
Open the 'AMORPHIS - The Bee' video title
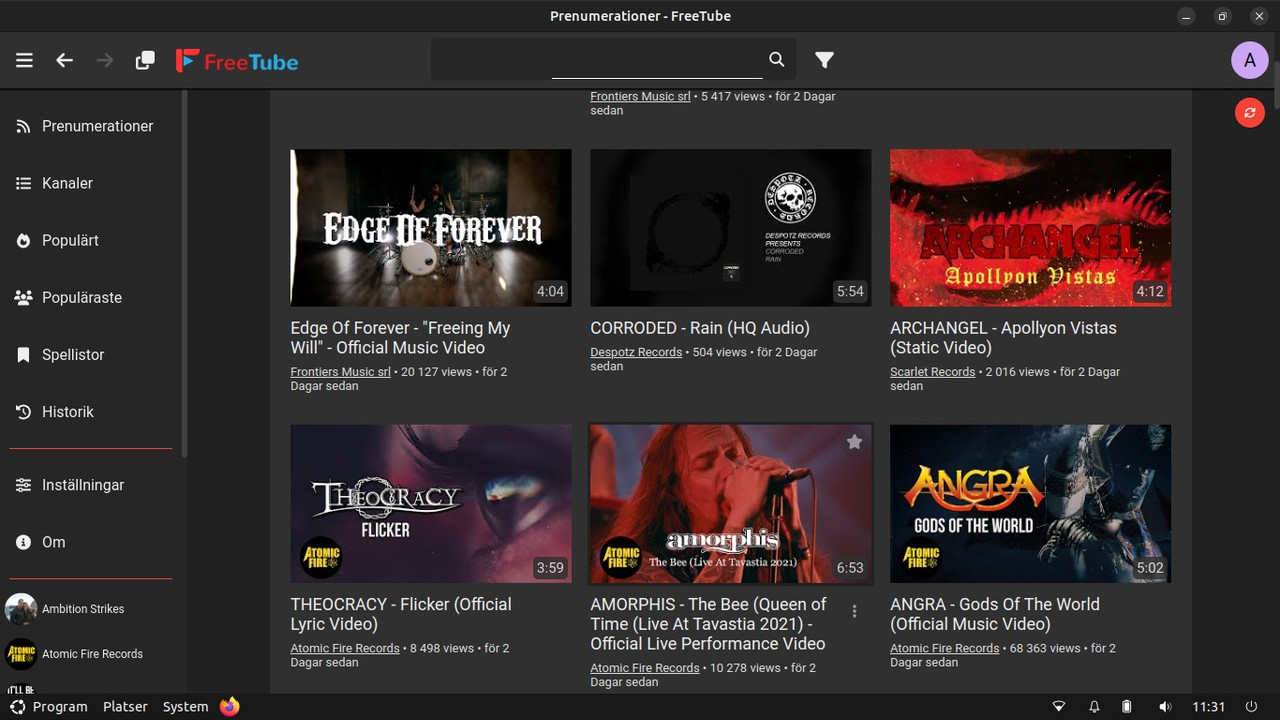pyautogui.click(x=709, y=624)
